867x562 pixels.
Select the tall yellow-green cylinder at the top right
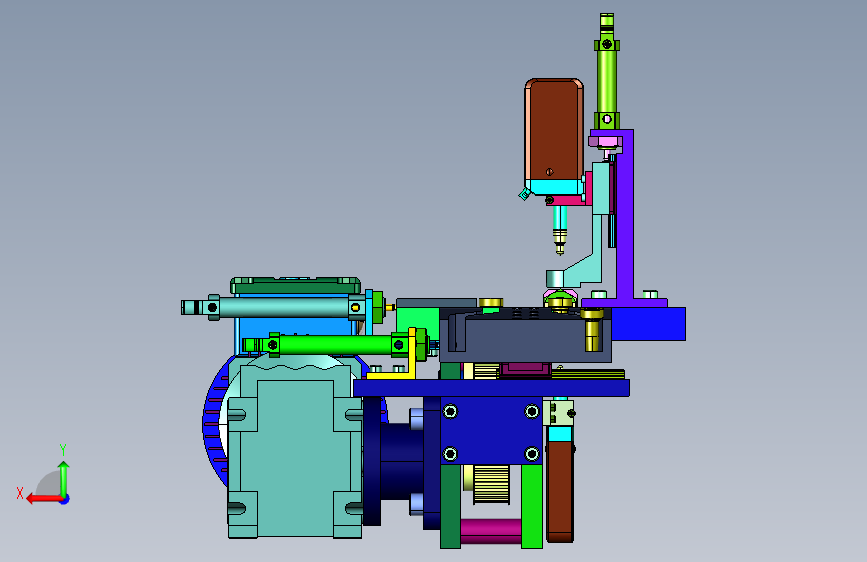607,72
